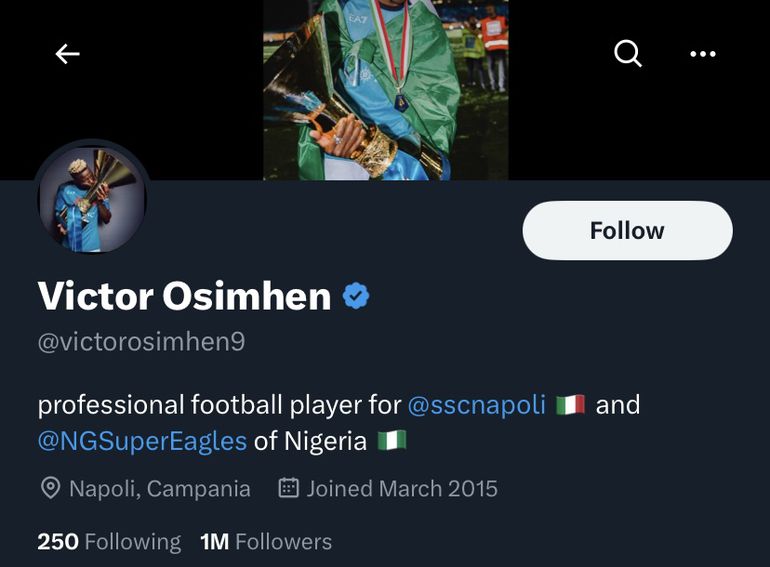Screen dimensions: 770x567
Task: Open the @sscnapoli mention link
Action: [477, 405]
